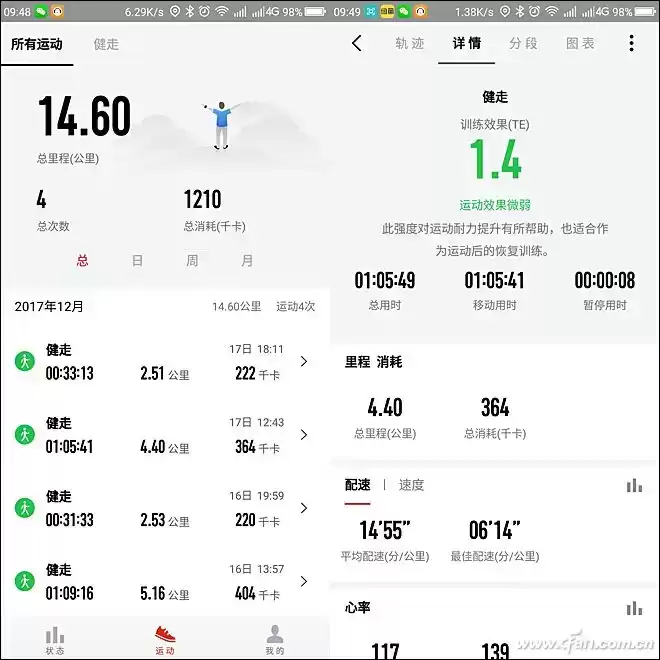This screenshot has width=660, height=660.
Task: Expand the 16日 19:59 workout chevron
Action: pos(304,508)
